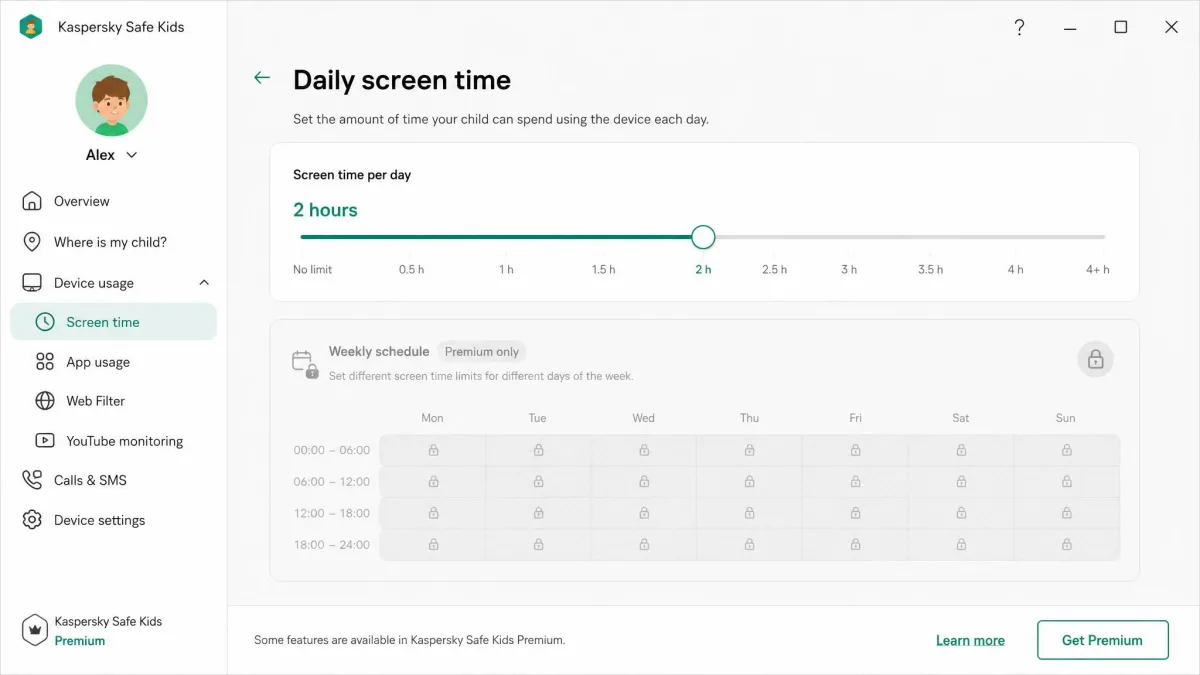Open the Calls & SMS phone icon
The height and width of the screenshot is (675, 1200).
[32, 480]
